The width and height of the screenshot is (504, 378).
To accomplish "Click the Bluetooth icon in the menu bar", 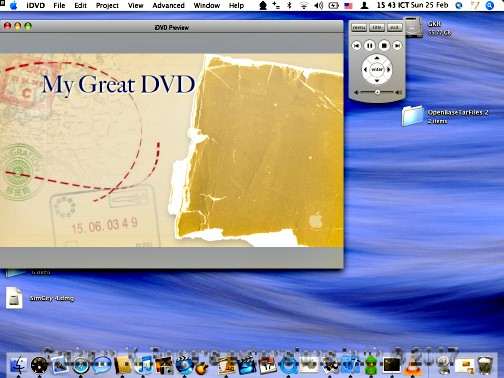I will 289,5.
